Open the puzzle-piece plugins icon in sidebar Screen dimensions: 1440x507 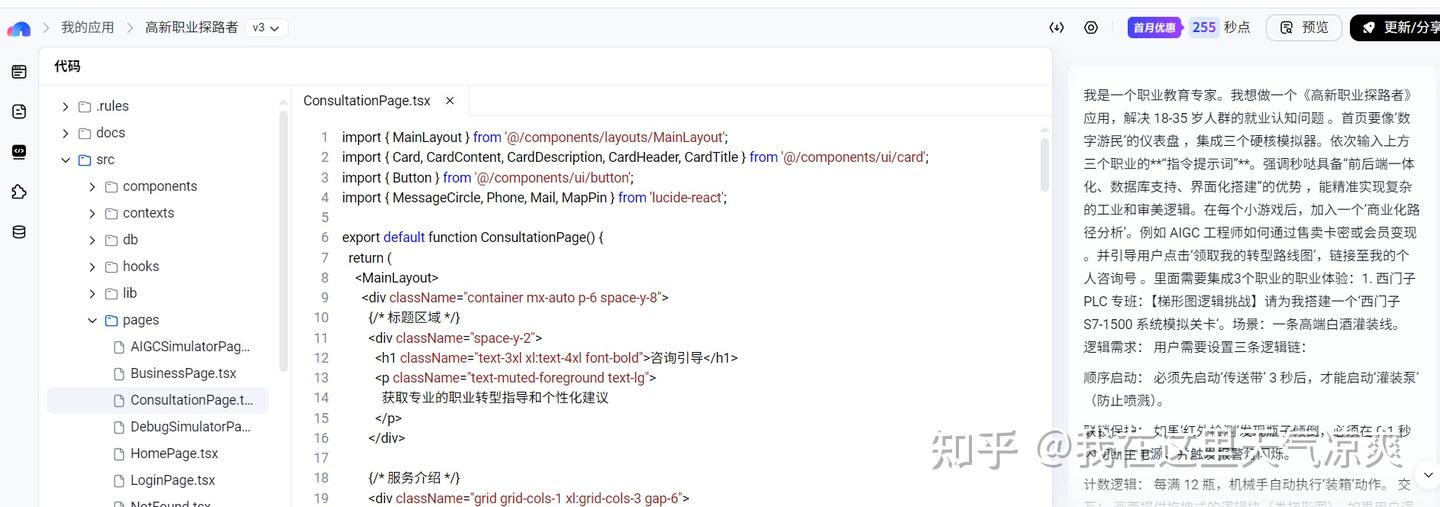click(x=19, y=192)
